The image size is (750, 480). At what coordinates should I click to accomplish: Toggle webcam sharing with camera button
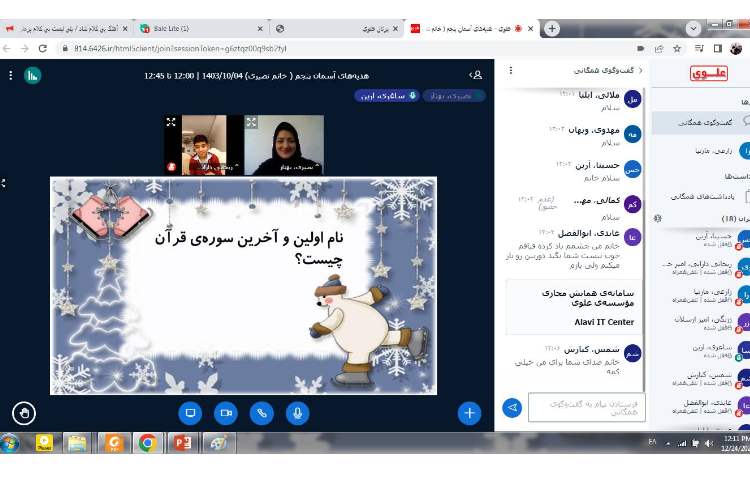point(226,413)
